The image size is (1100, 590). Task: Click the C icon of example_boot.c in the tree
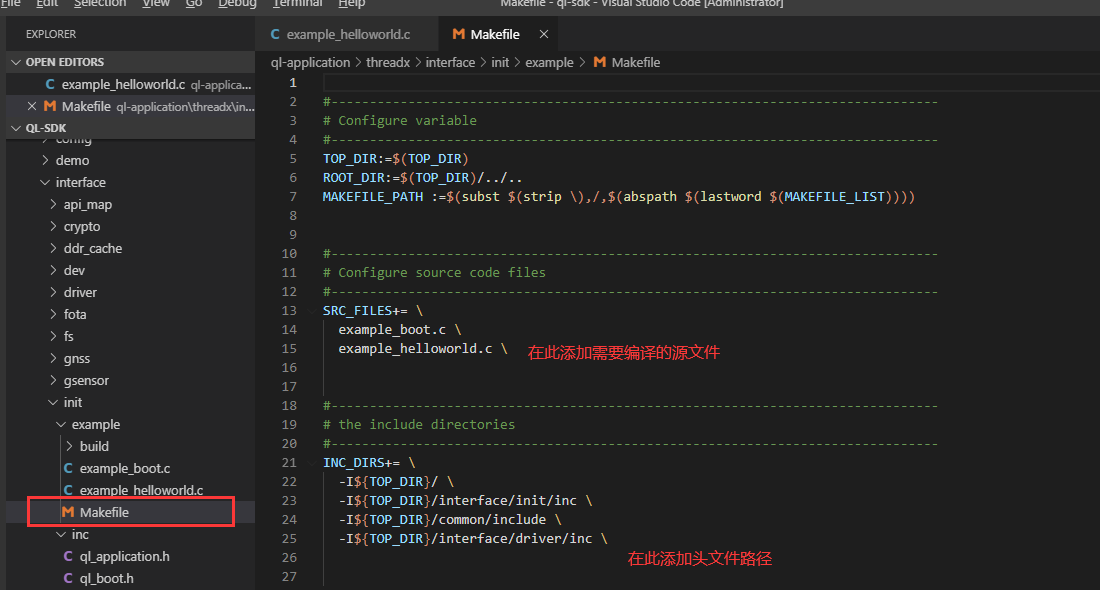(68, 468)
